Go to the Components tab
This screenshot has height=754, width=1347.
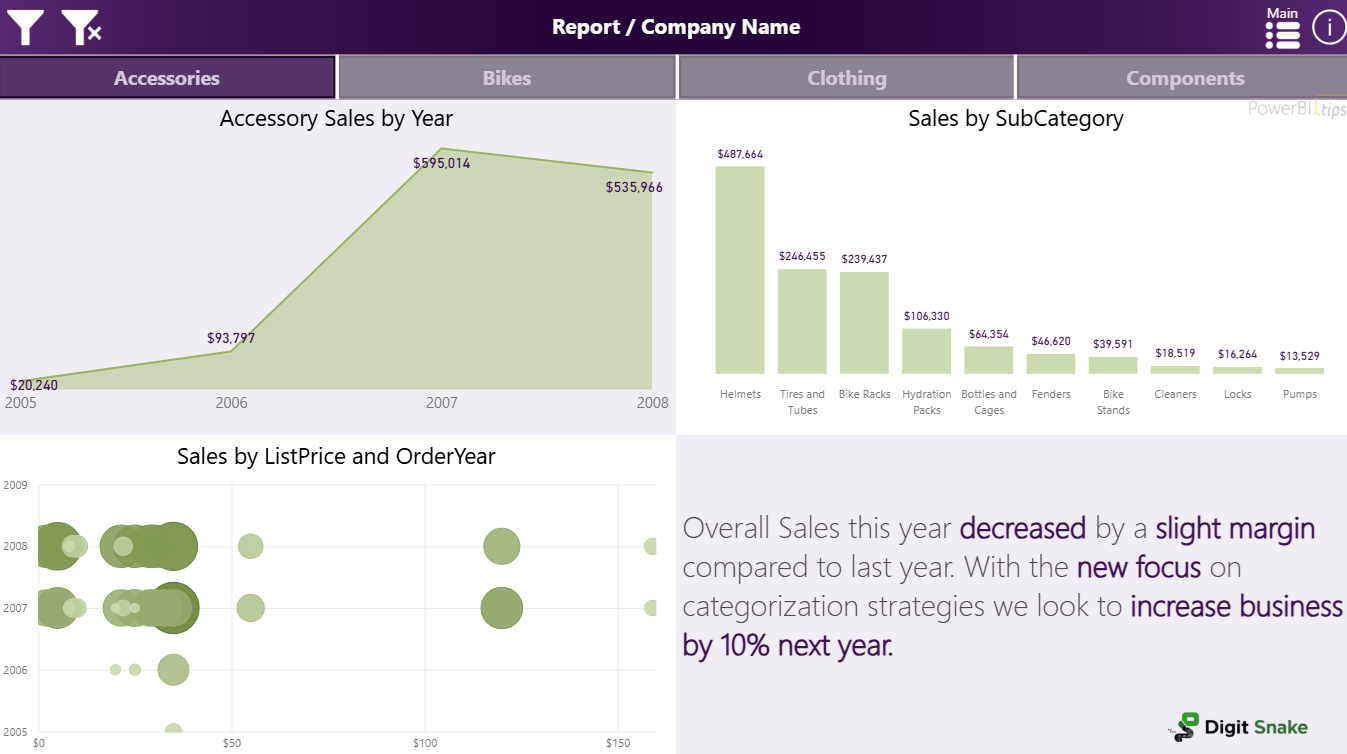pyautogui.click(x=1185, y=78)
